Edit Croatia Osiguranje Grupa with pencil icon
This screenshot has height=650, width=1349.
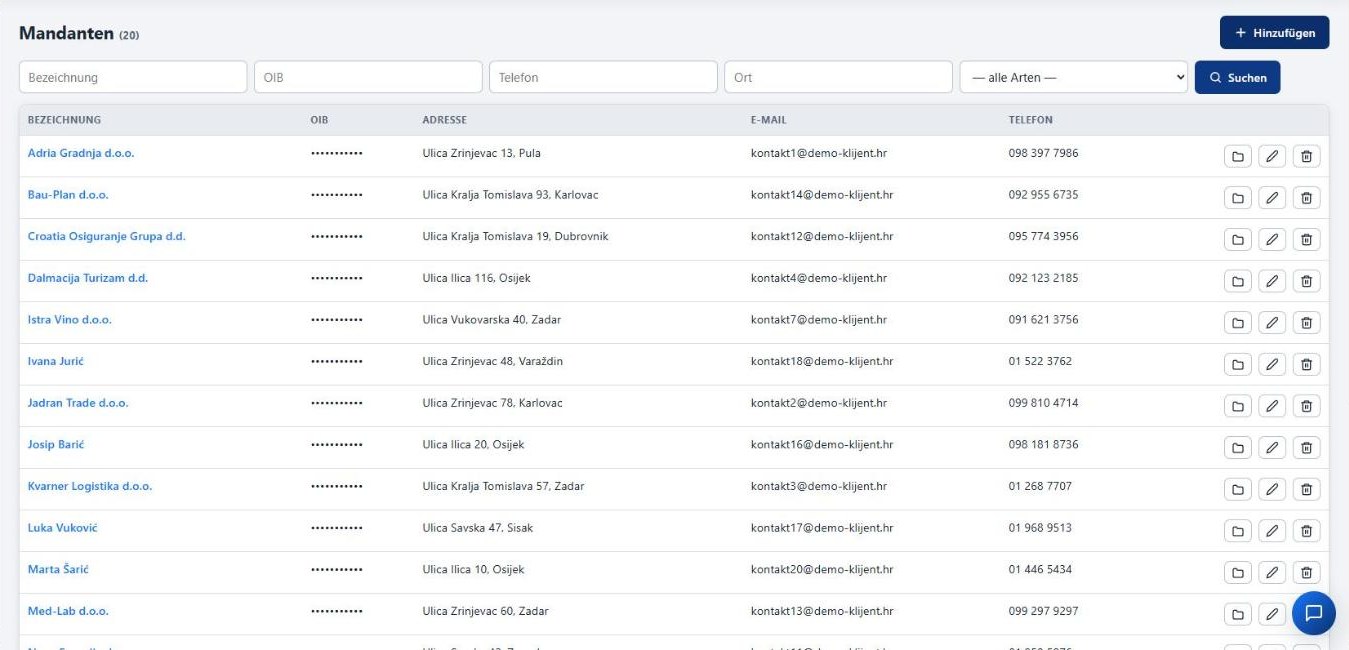pyautogui.click(x=1272, y=240)
